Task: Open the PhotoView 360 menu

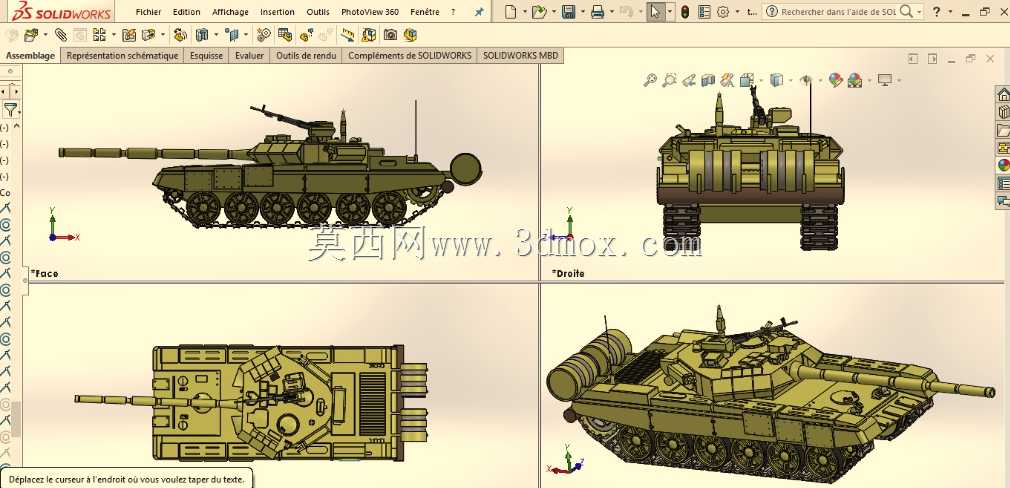Action: (x=370, y=12)
